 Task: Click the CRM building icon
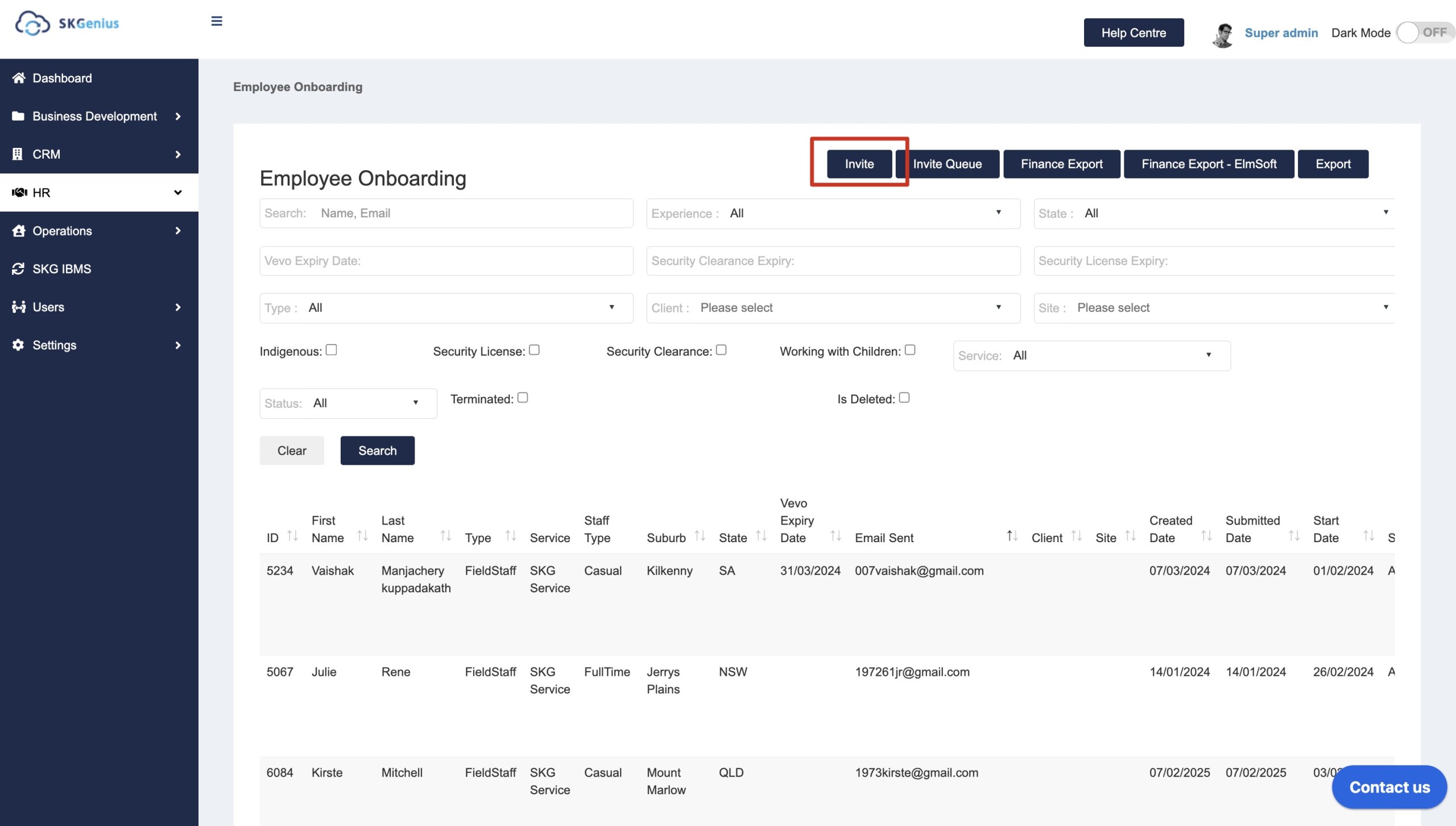18,154
